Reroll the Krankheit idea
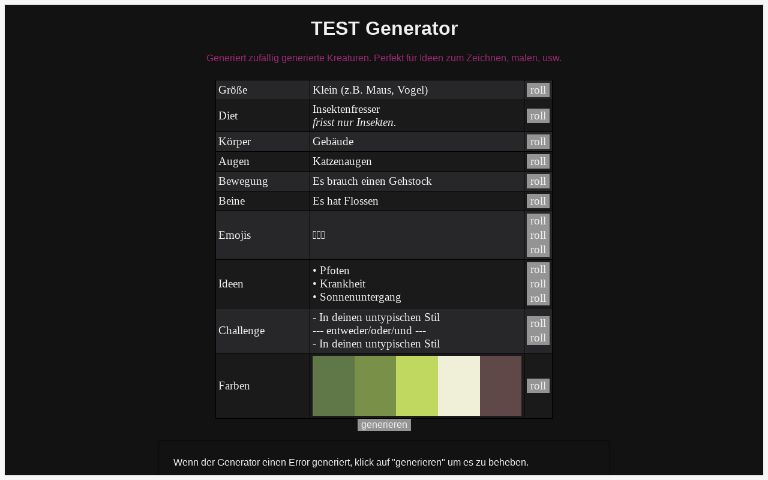This screenshot has width=768, height=480. point(538,284)
